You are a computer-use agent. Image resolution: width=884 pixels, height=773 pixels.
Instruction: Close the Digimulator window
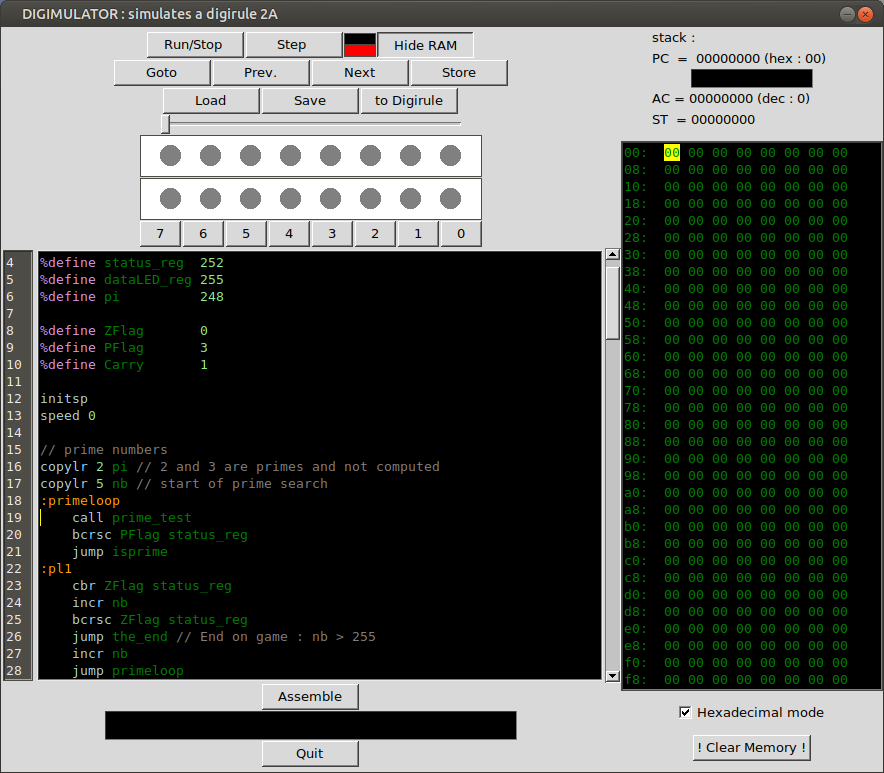click(865, 14)
